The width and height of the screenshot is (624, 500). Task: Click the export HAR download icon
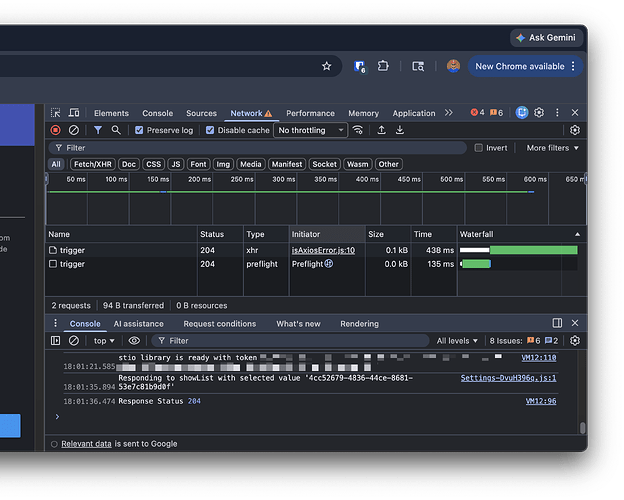(x=400, y=130)
